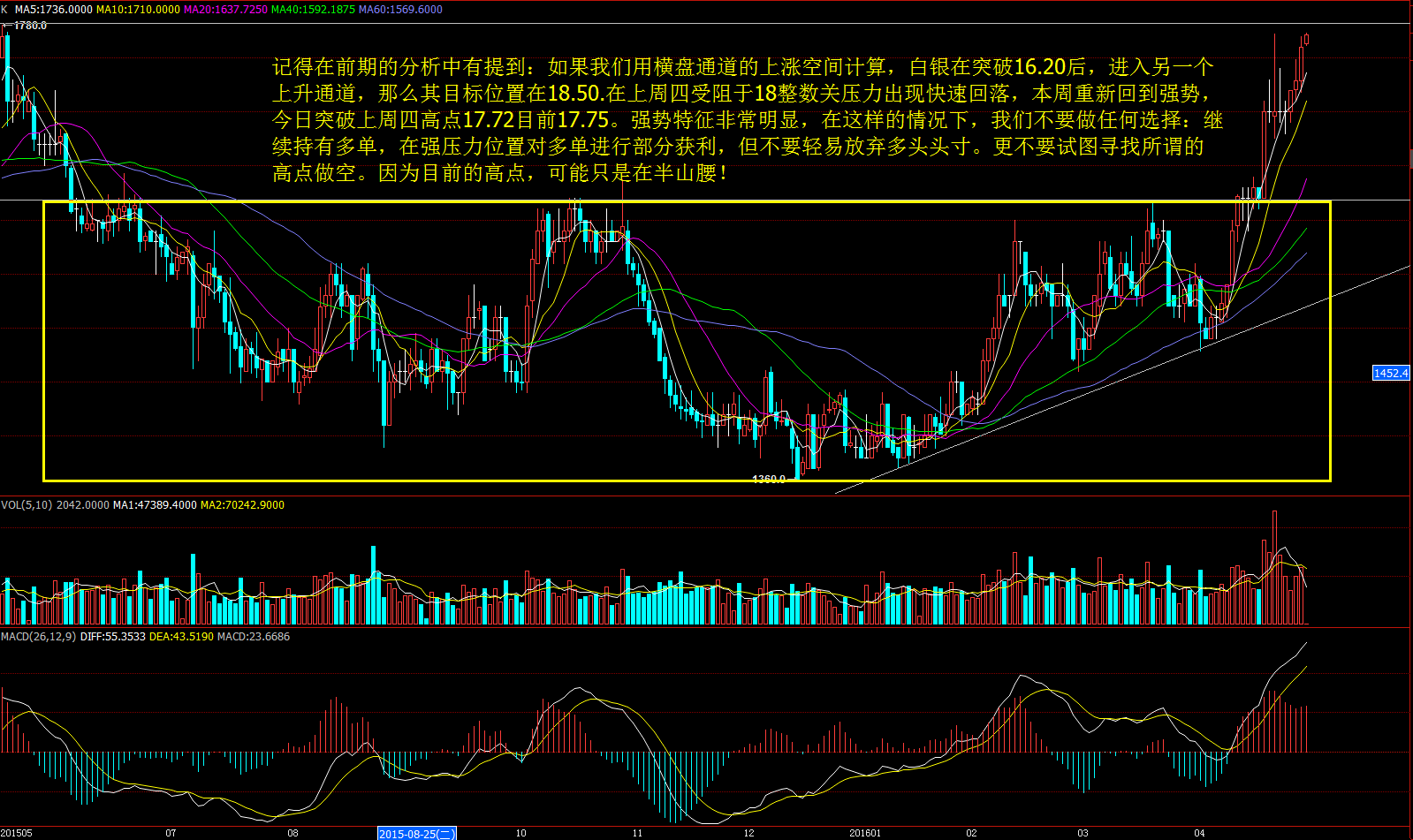Select the yellow Chinese analysis text annotation
Viewport: 1413px width, 840px height.
tap(747, 119)
